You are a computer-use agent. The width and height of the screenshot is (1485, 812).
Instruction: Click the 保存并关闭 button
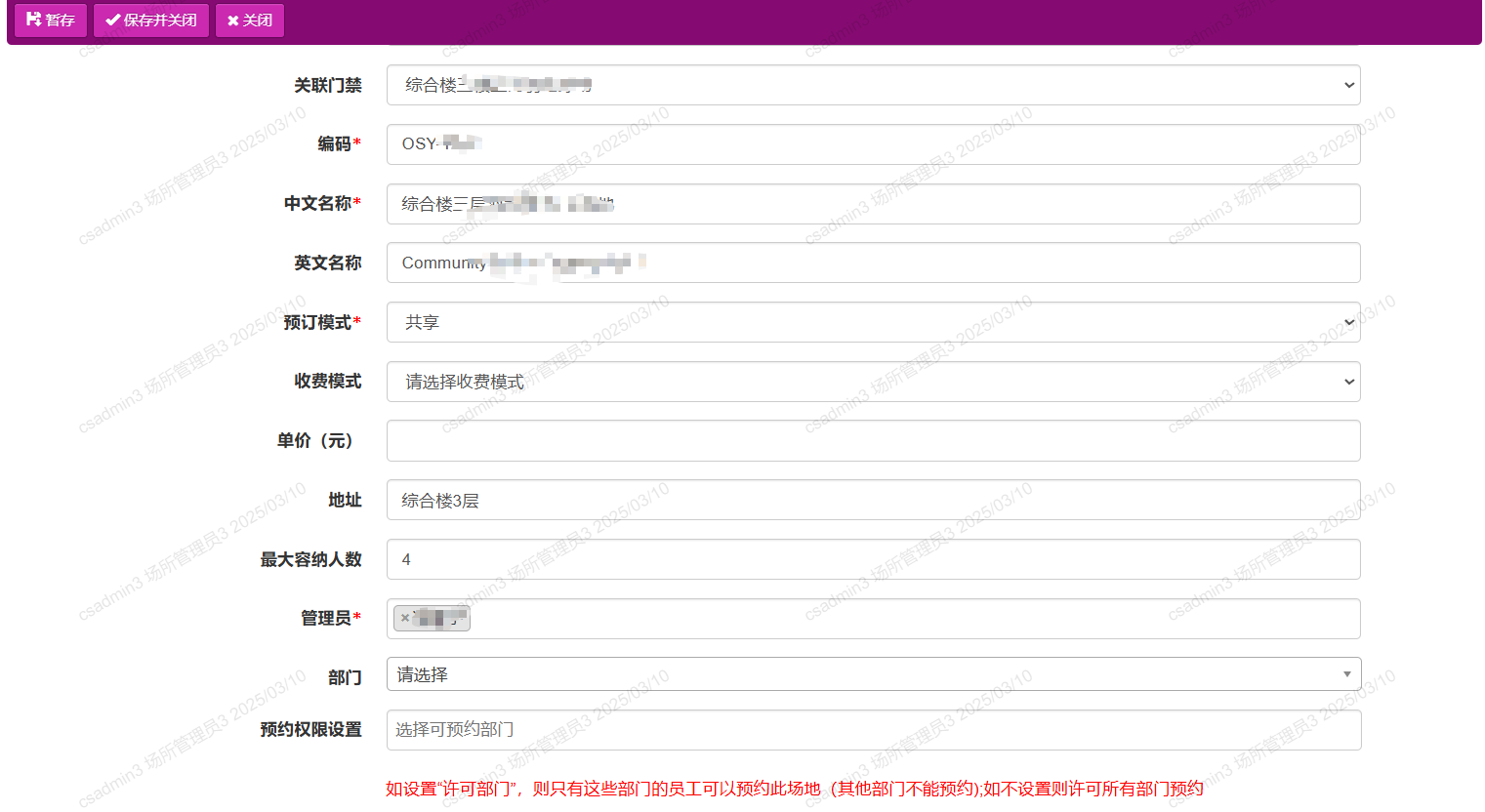tap(151, 20)
